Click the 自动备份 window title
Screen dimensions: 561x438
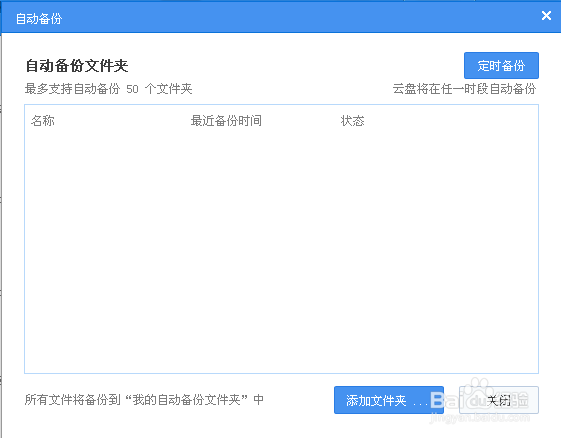point(39,18)
